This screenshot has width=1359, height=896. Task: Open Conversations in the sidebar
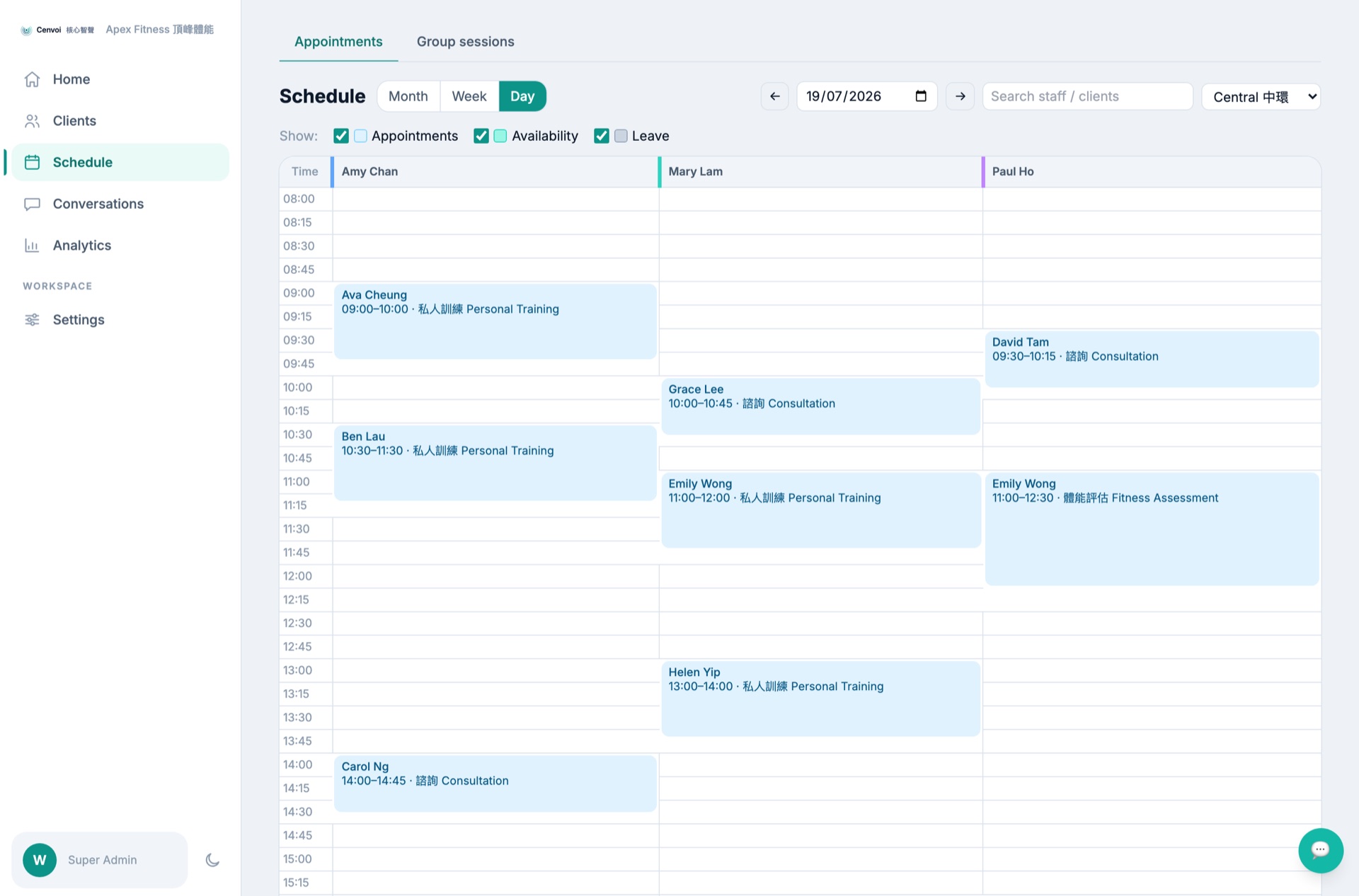click(x=120, y=204)
